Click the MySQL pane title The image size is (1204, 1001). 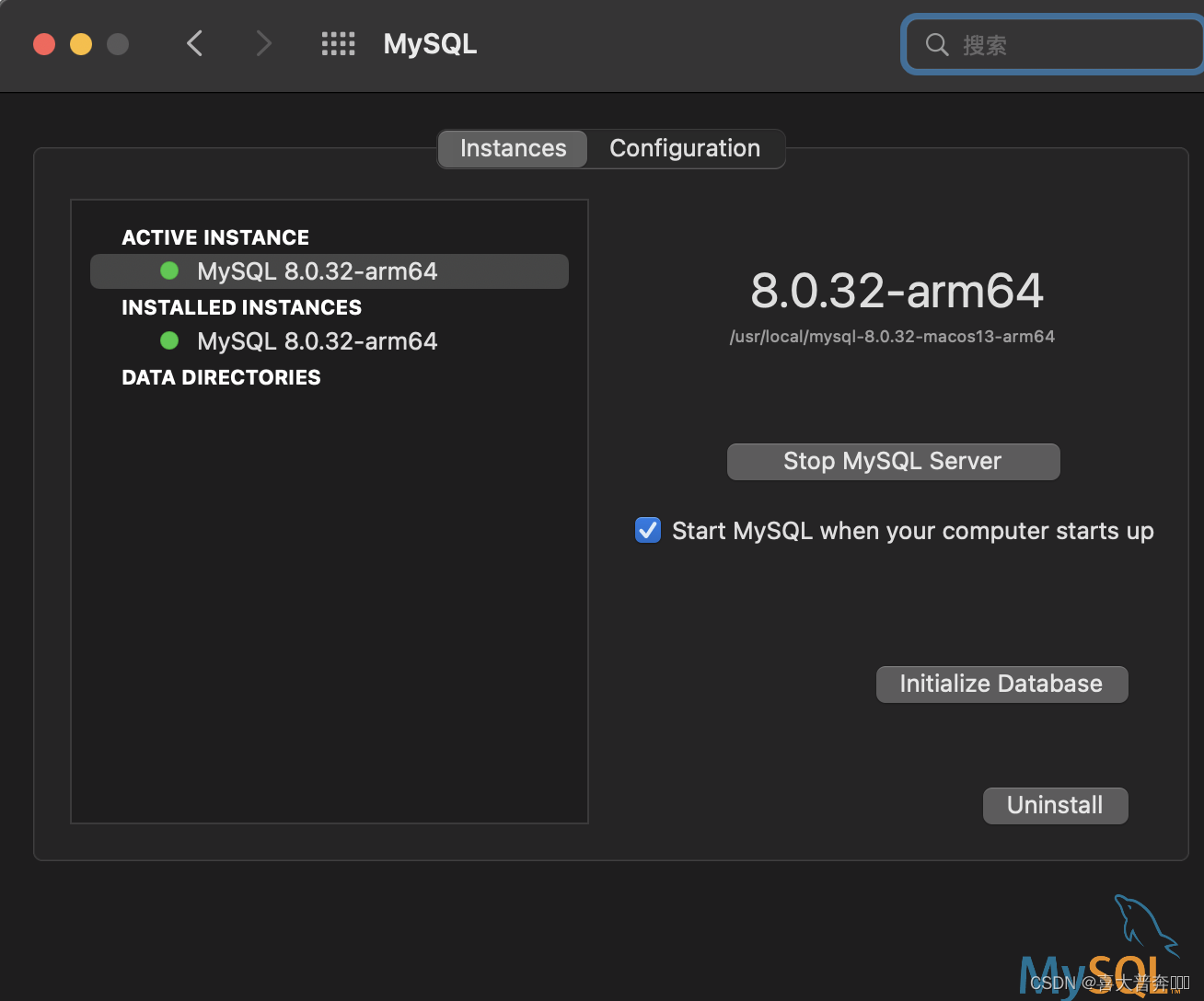point(430,43)
